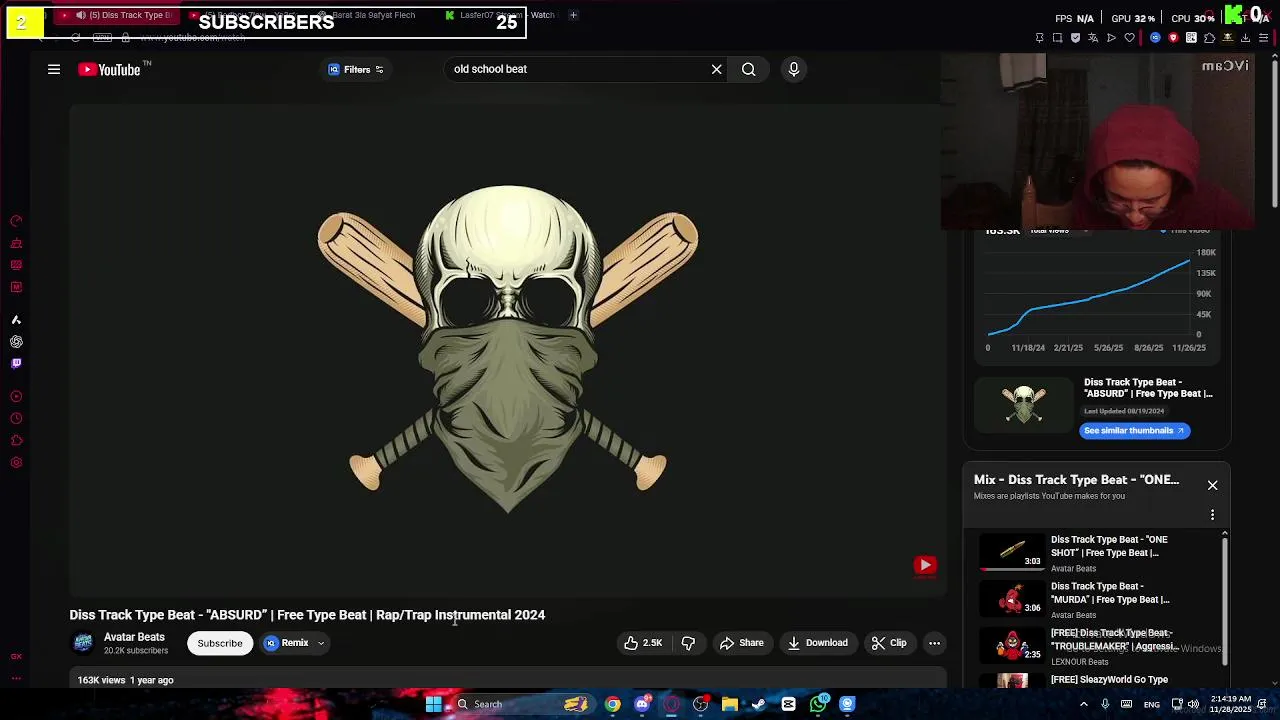1280x720 pixels.
Task: Take a snapshot with the capture icon
Action: tap(1057, 38)
